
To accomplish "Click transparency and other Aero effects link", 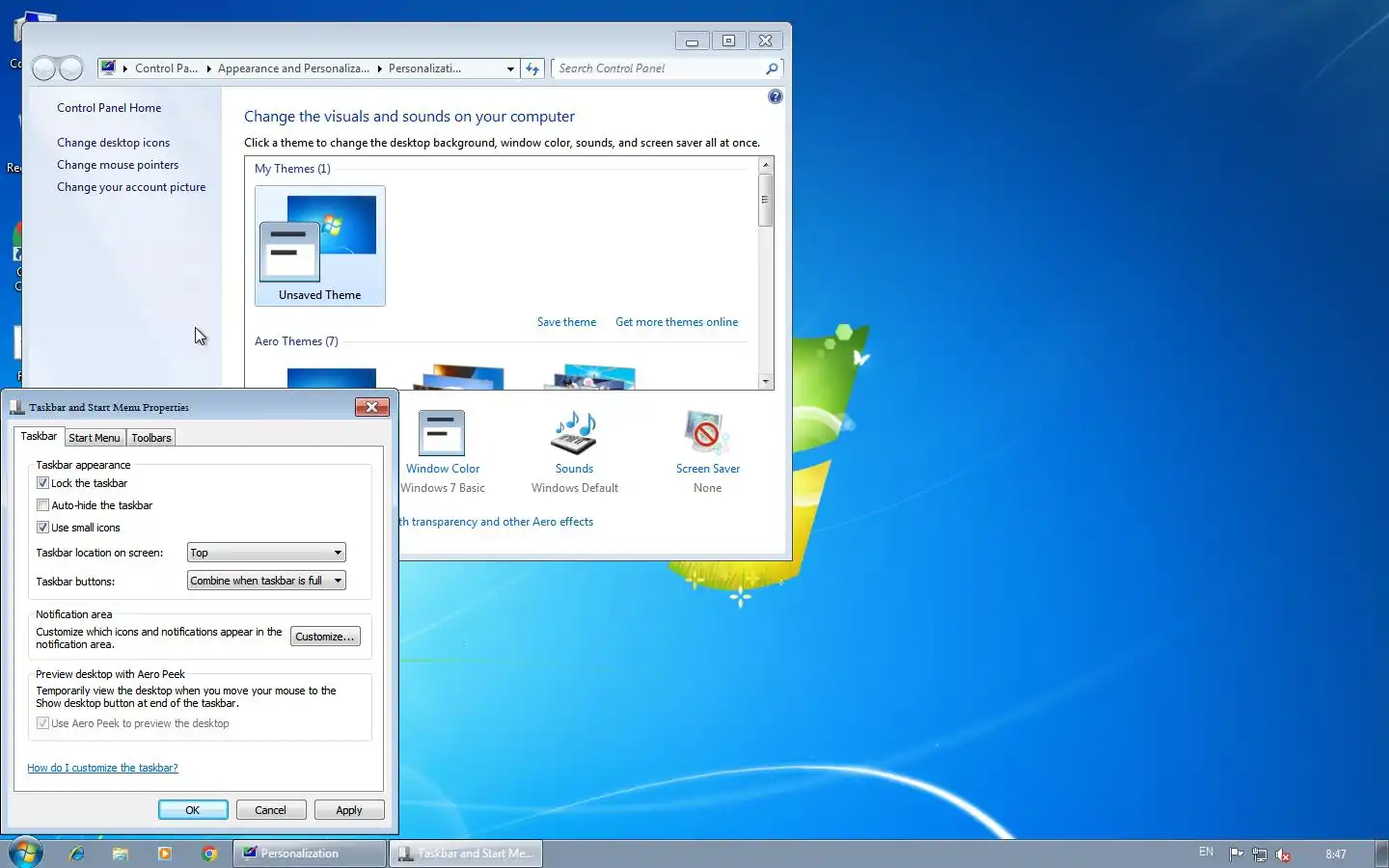I will [497, 522].
